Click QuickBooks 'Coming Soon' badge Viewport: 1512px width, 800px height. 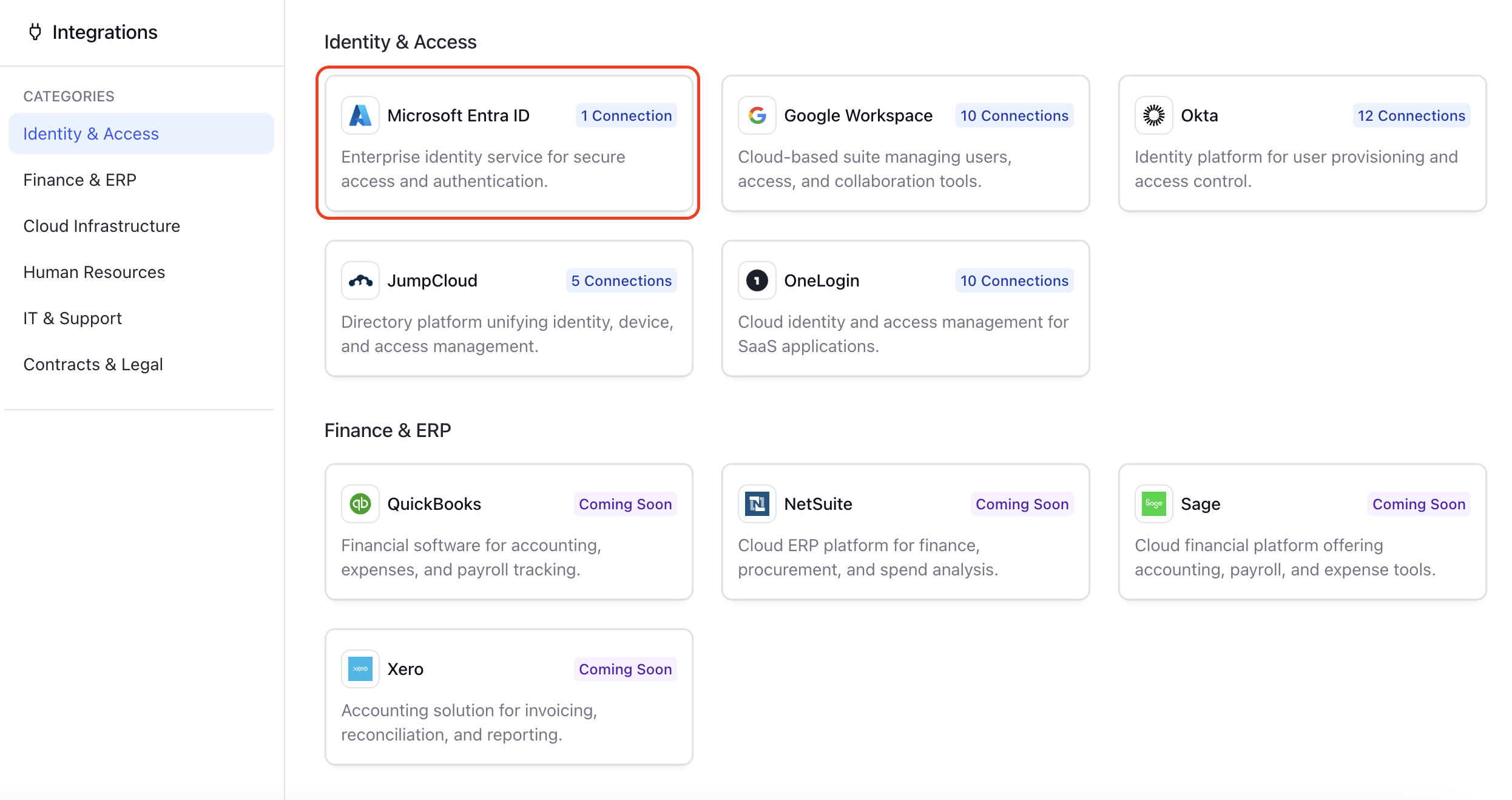[626, 504]
